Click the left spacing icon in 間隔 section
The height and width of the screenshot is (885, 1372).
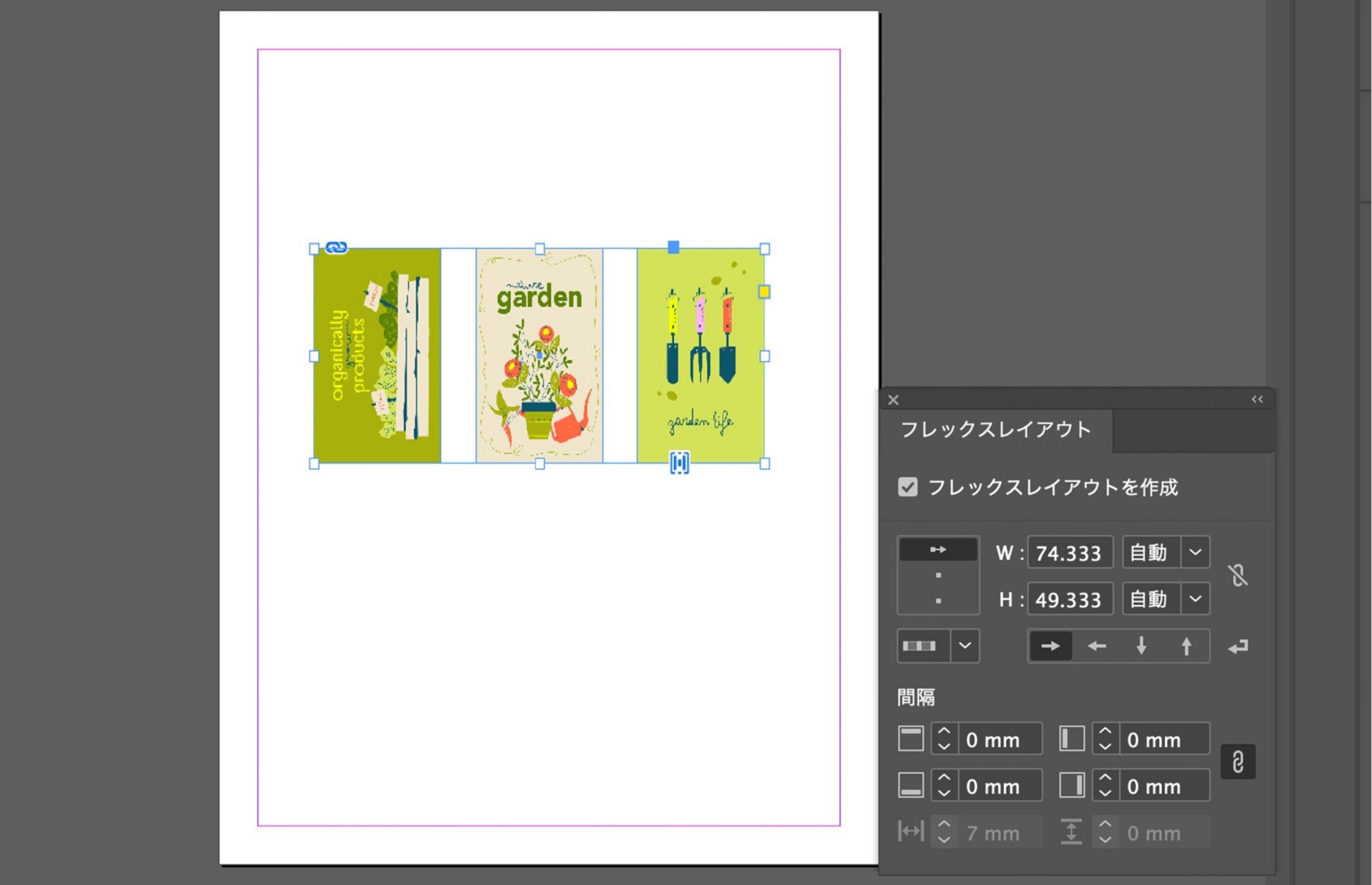coord(1070,739)
